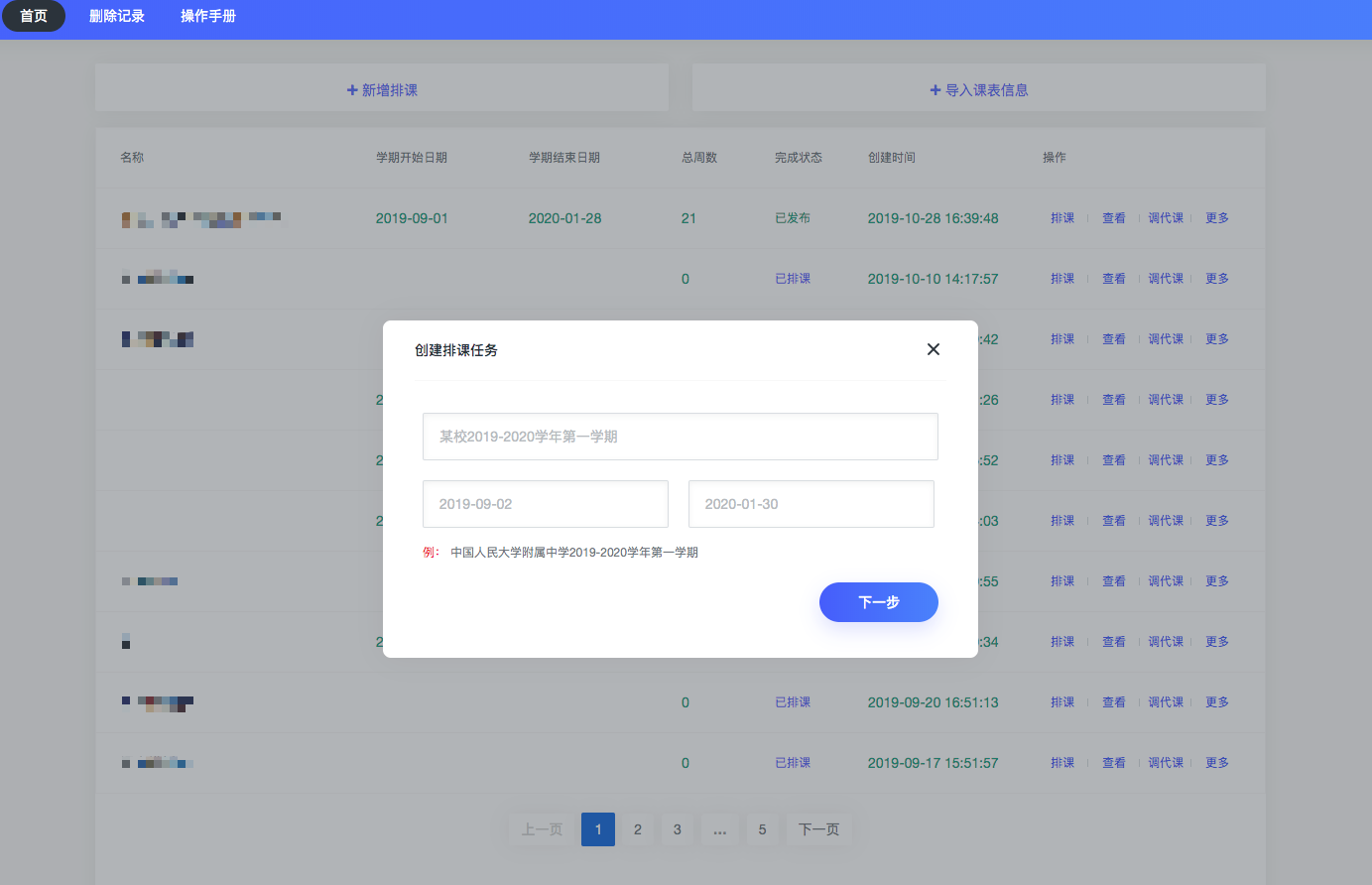The image size is (1372, 885).
Task: Open 更多 in the 2019-10-28 16:39:48 row
Action: [1217, 218]
